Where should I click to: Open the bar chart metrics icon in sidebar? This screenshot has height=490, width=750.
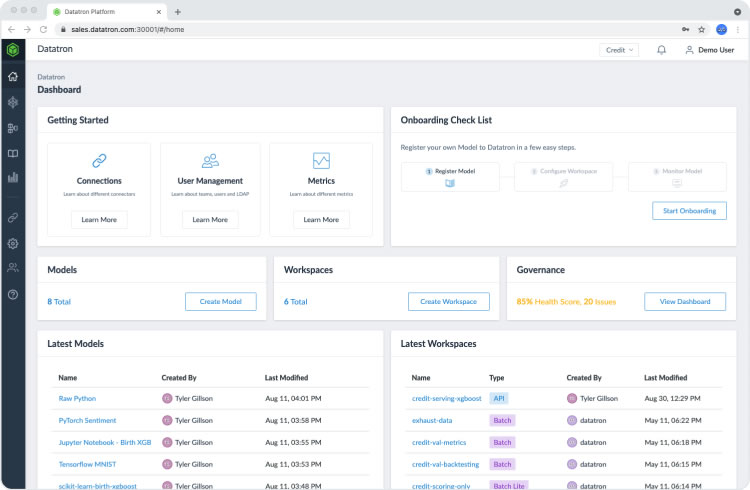[x=13, y=178]
